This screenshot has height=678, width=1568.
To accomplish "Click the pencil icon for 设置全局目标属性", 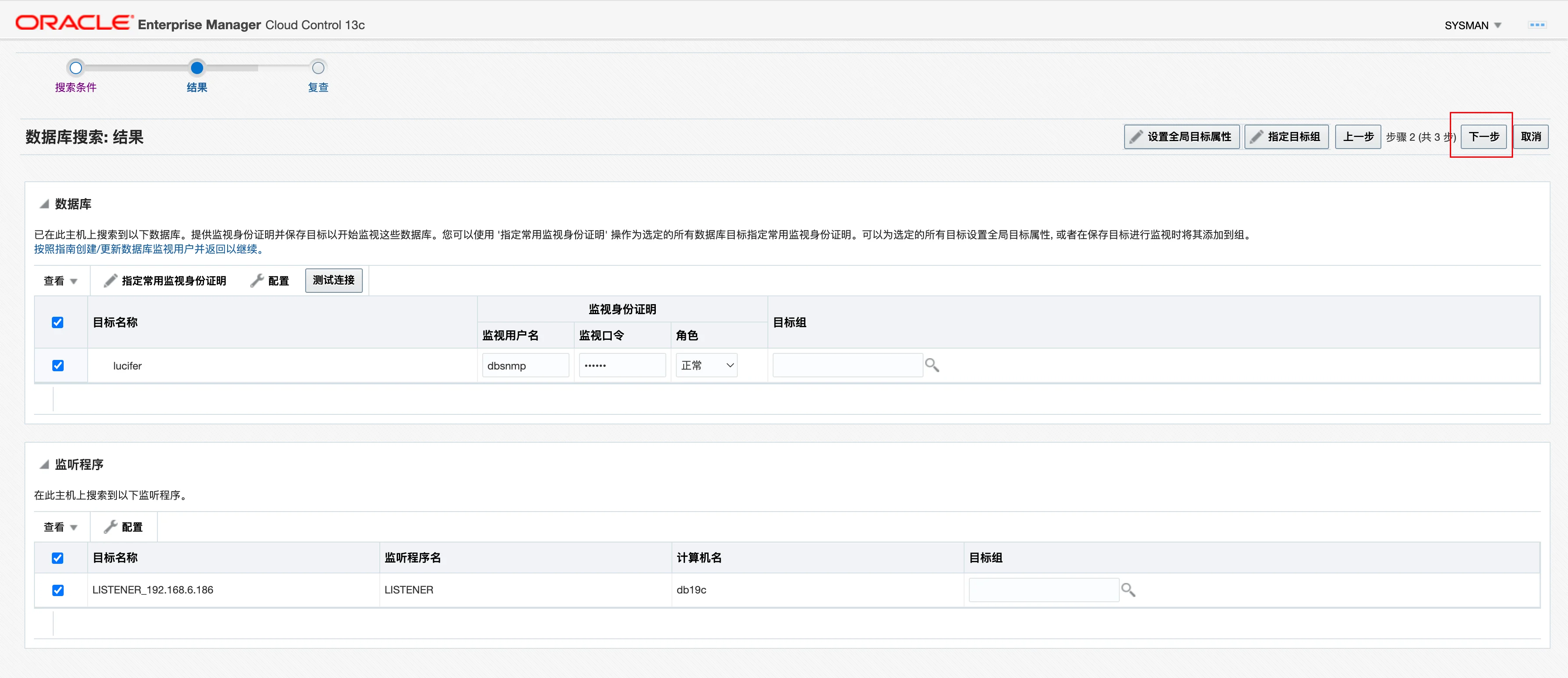I will click(1135, 137).
